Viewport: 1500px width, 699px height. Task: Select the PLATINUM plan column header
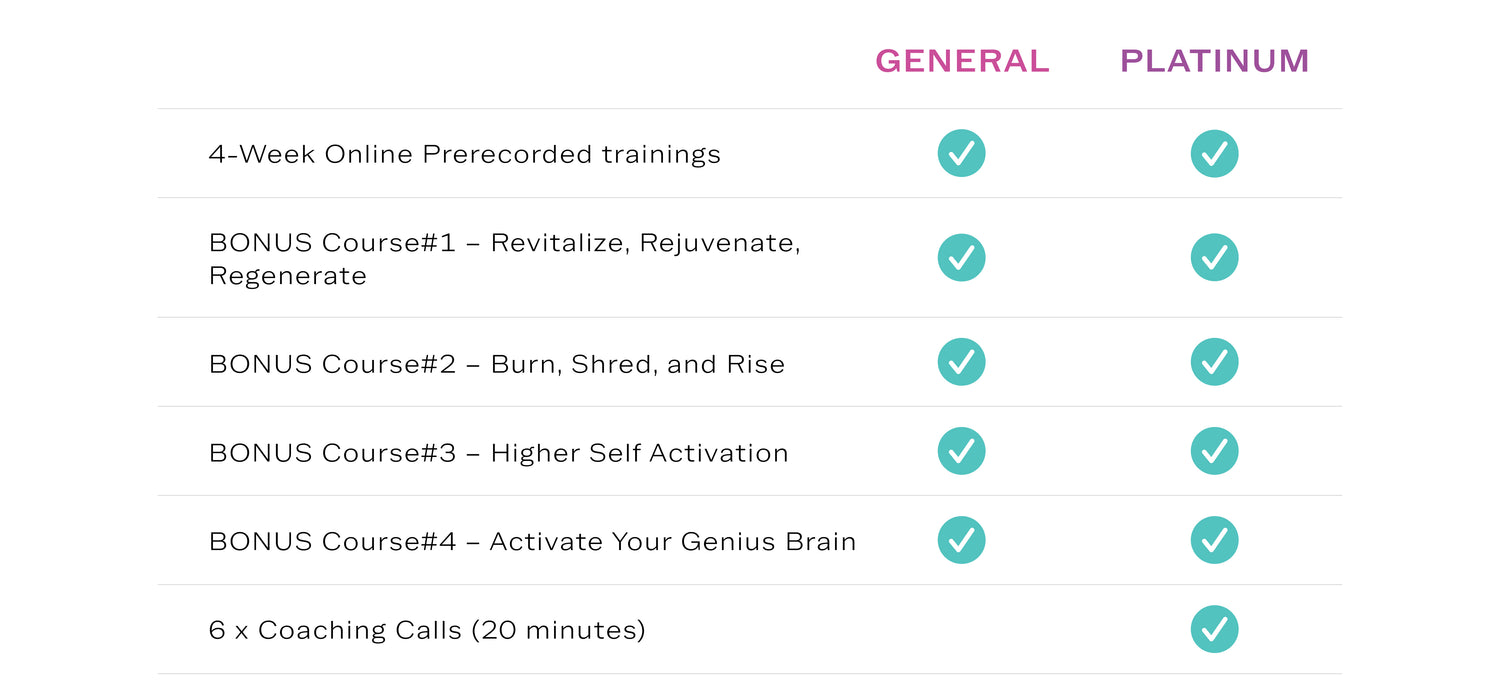1214,62
